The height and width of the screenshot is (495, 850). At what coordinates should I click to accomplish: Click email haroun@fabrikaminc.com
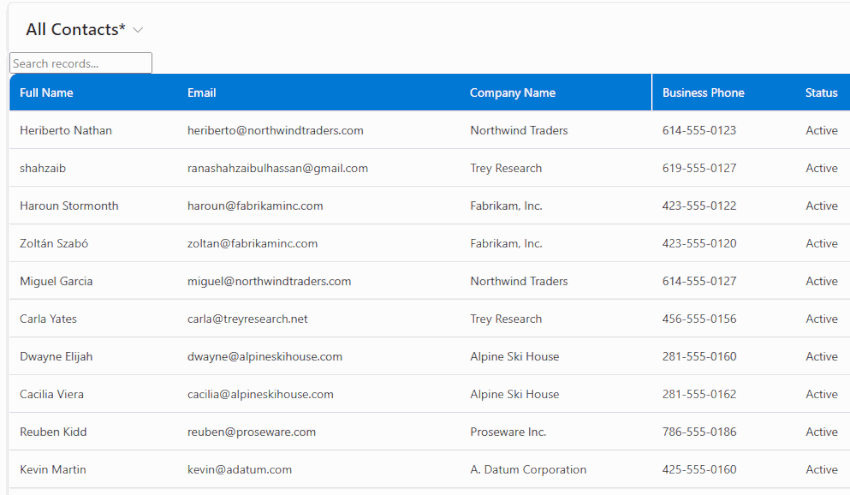click(x=255, y=205)
